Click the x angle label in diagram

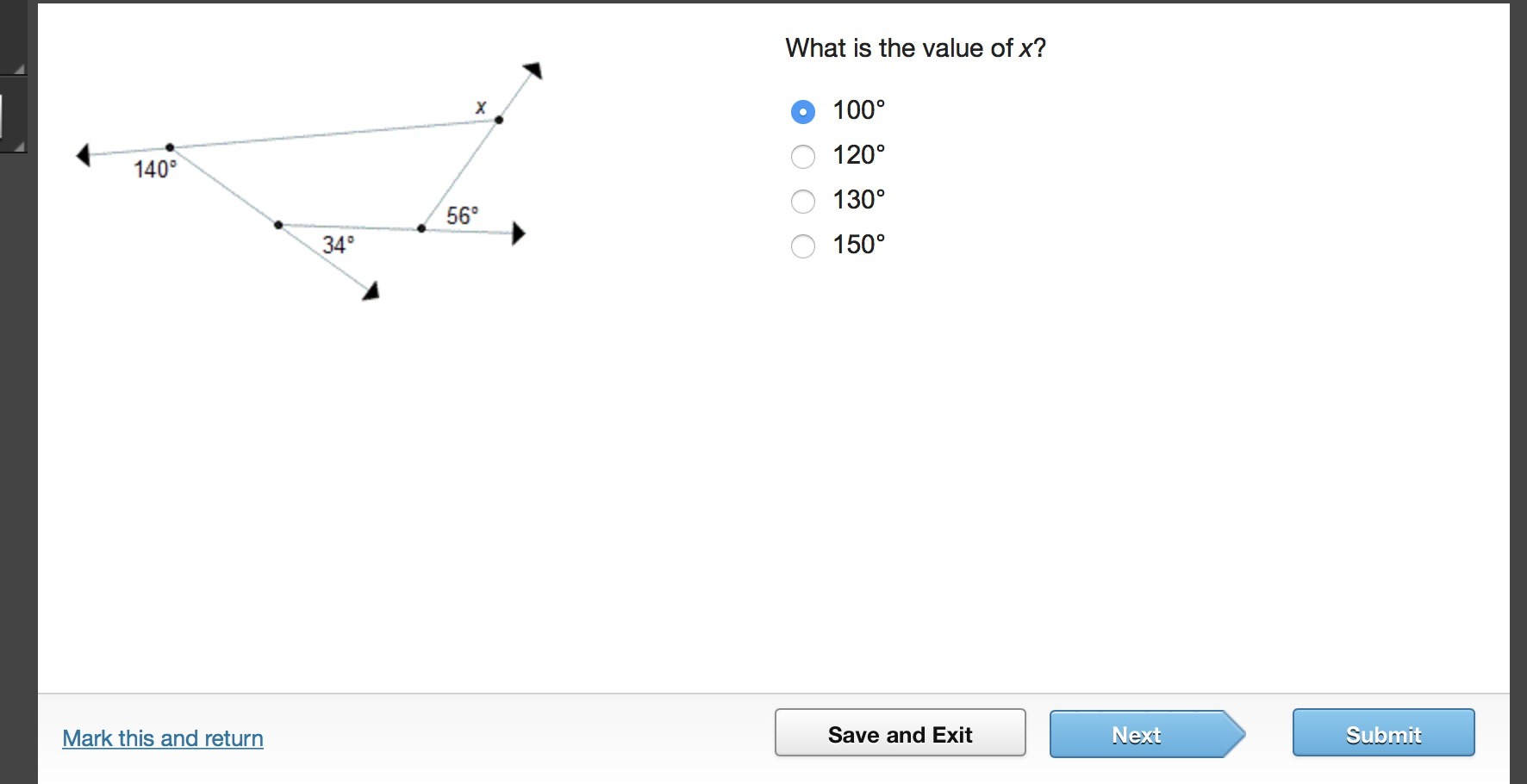(x=481, y=108)
